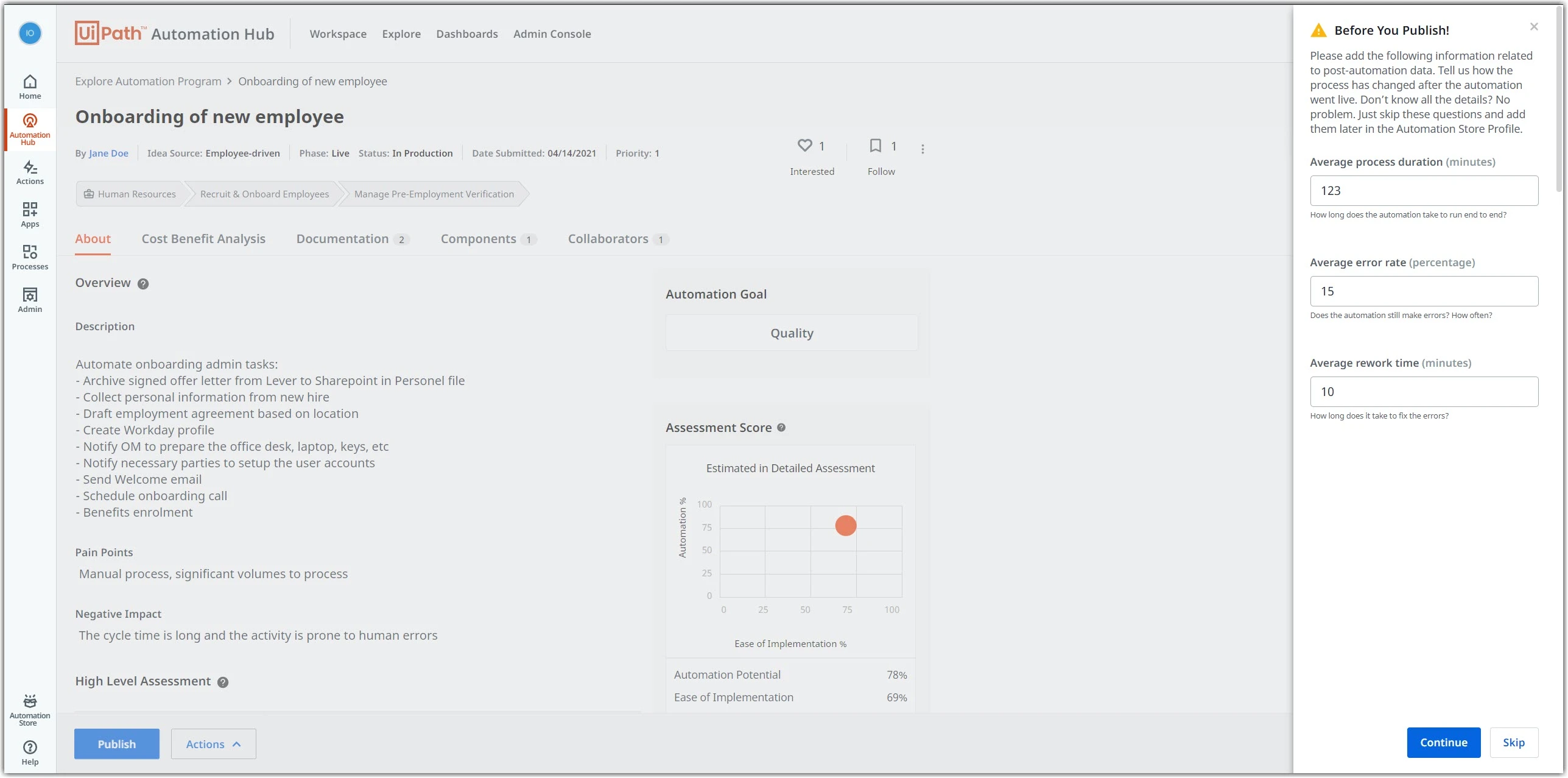Viewport: 1568px width, 778px height.
Task: Click the Overview help question mark icon
Action: coord(143,284)
